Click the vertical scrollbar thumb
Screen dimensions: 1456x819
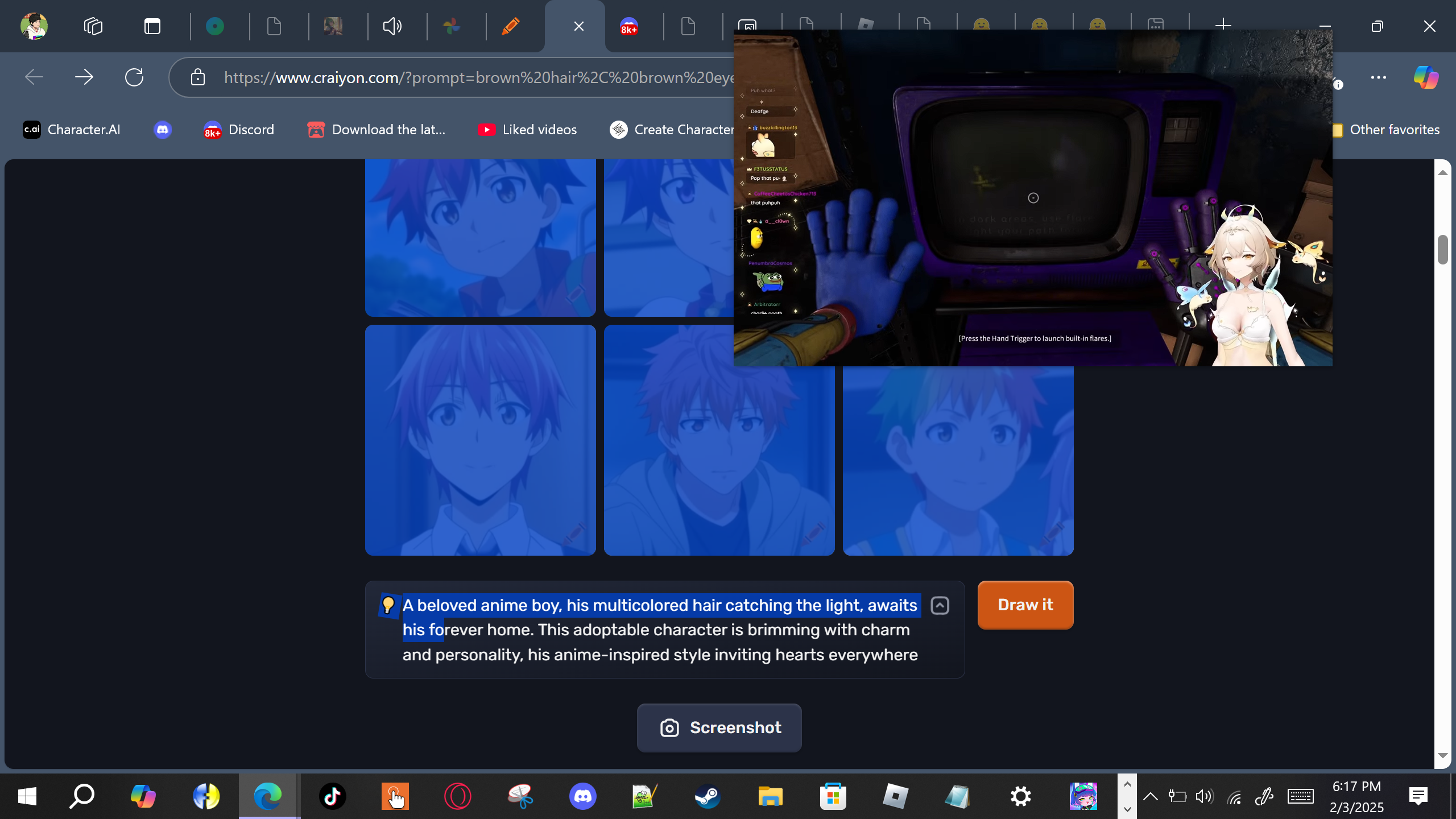(x=1443, y=249)
